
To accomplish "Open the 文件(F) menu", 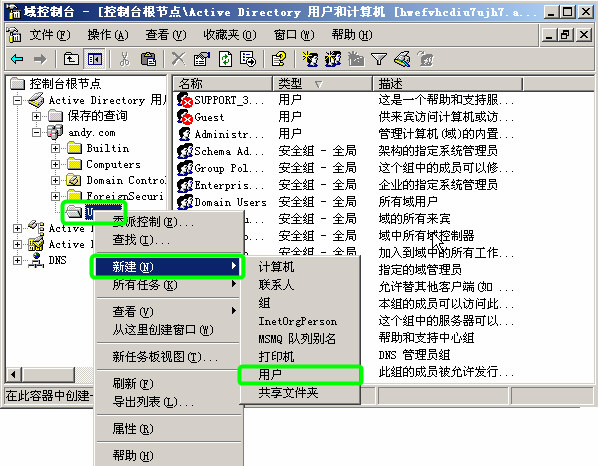I will pyautogui.click(x=50, y=35).
